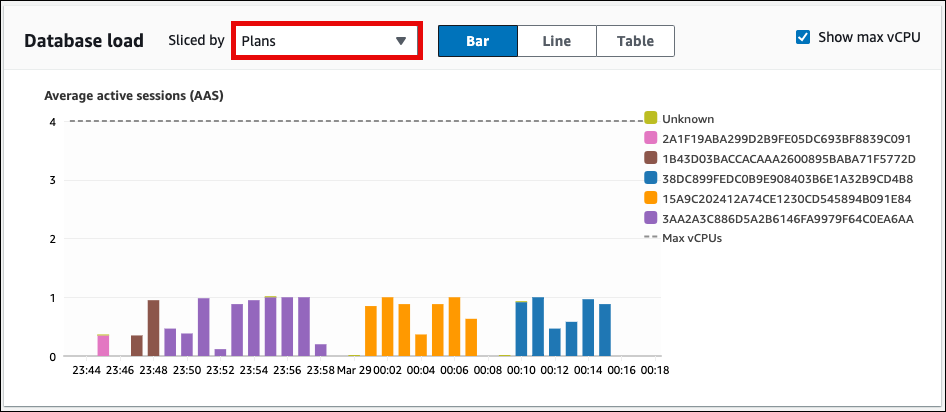Click the arrow in the Plans combo box
The image size is (946, 412).
click(400, 41)
